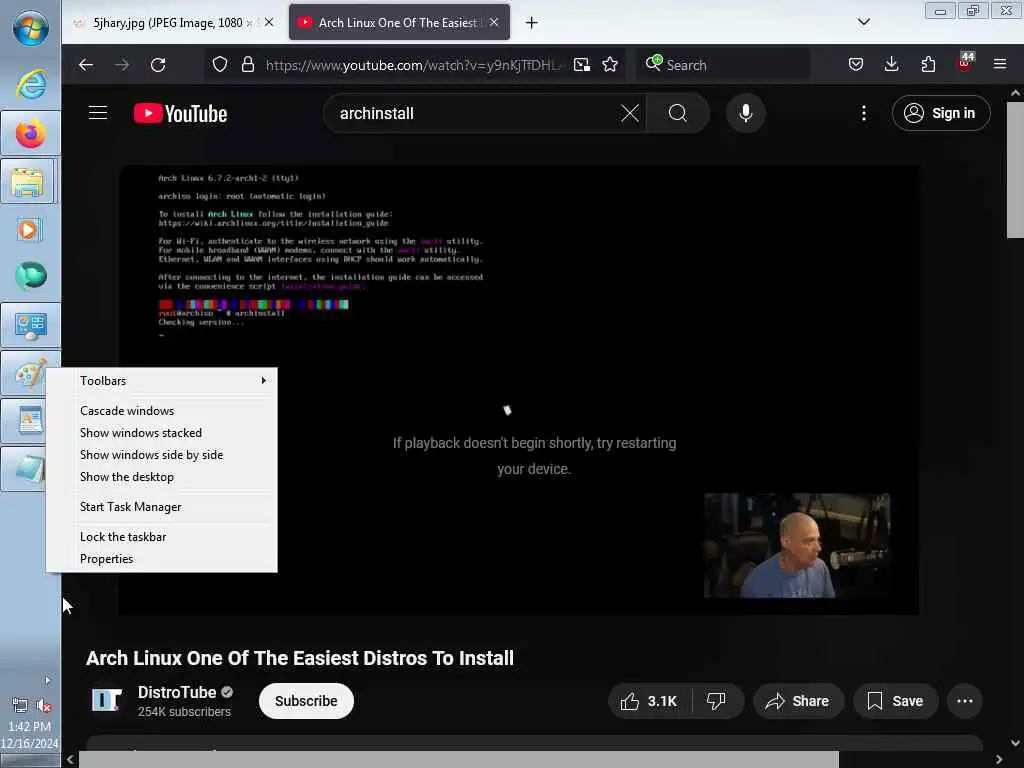Go to the YouTube home logo

click(x=181, y=114)
